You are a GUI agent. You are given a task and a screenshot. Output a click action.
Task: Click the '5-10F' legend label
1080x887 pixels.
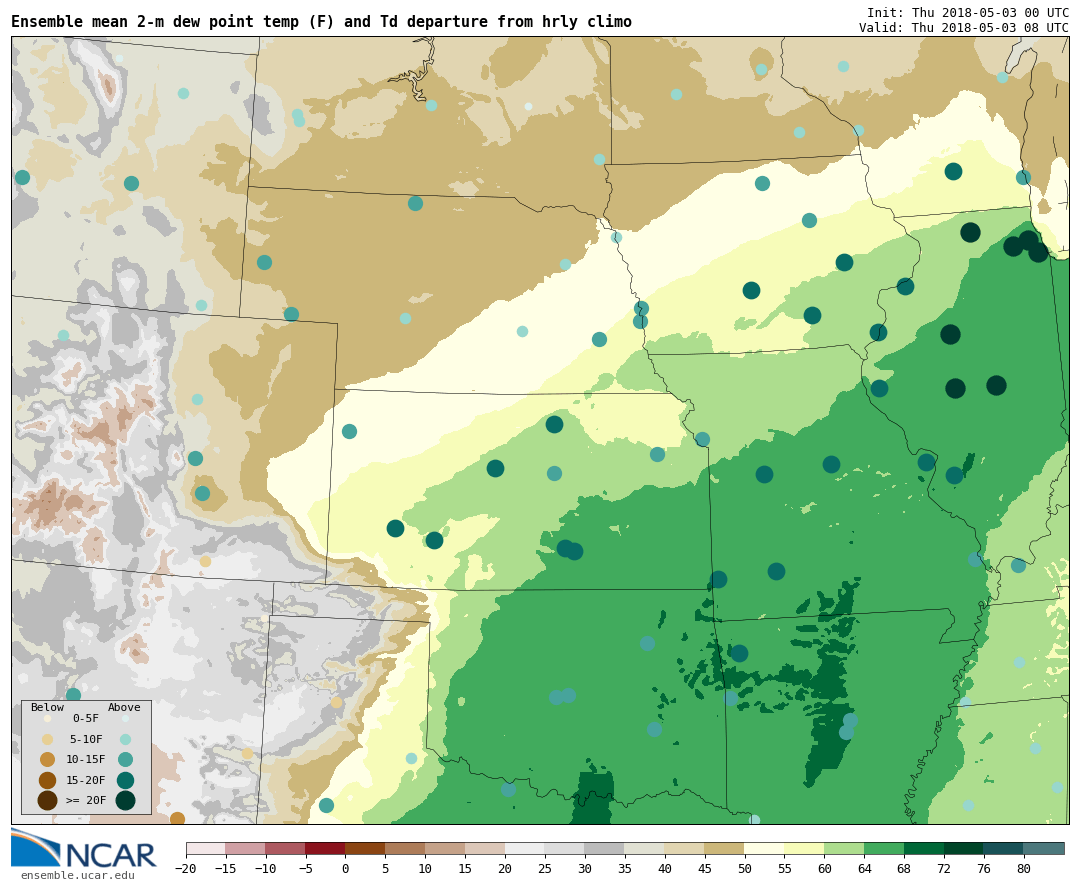pyautogui.click(x=85, y=739)
